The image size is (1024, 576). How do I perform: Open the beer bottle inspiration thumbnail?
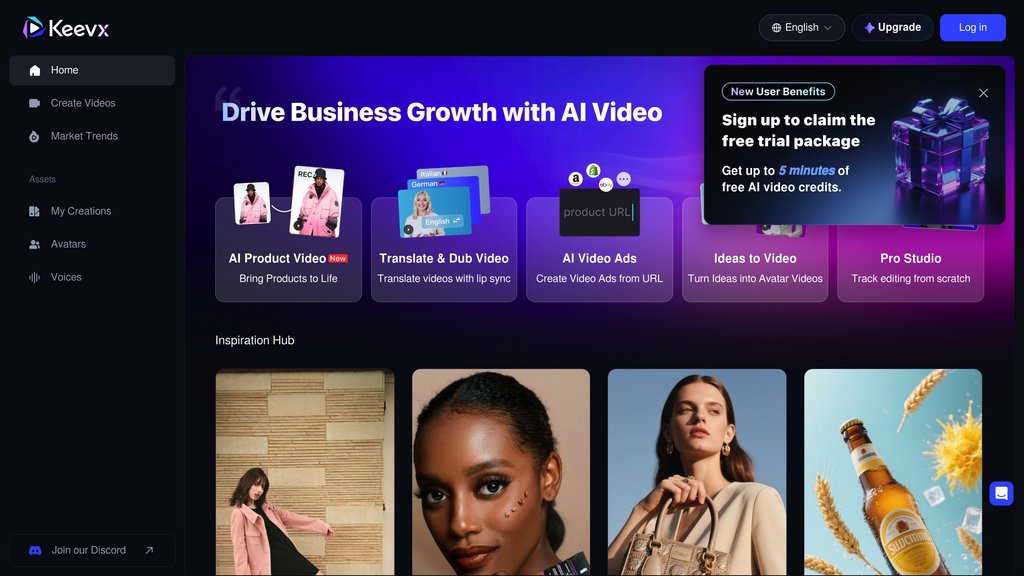coord(893,472)
